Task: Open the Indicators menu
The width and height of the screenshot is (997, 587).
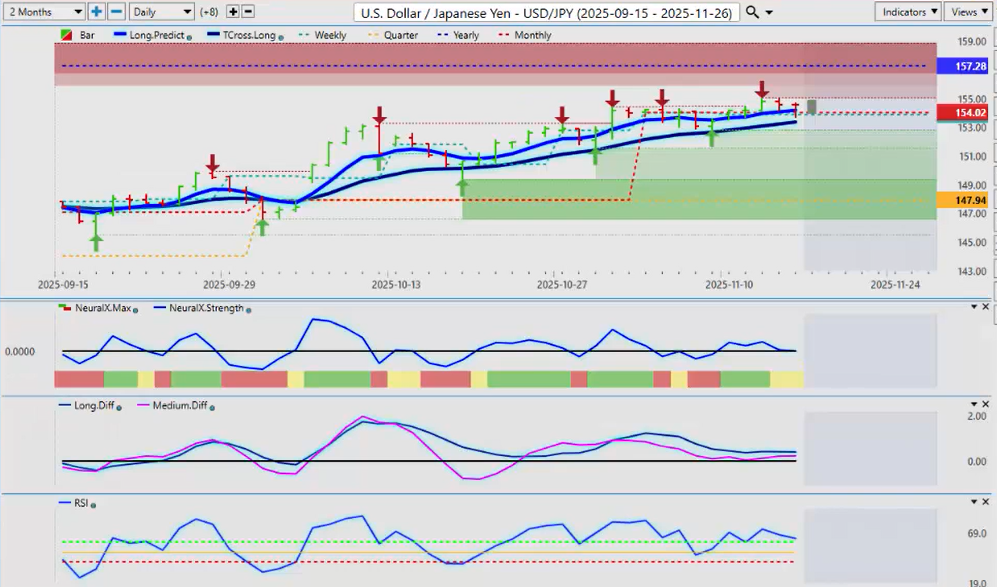Action: point(907,11)
